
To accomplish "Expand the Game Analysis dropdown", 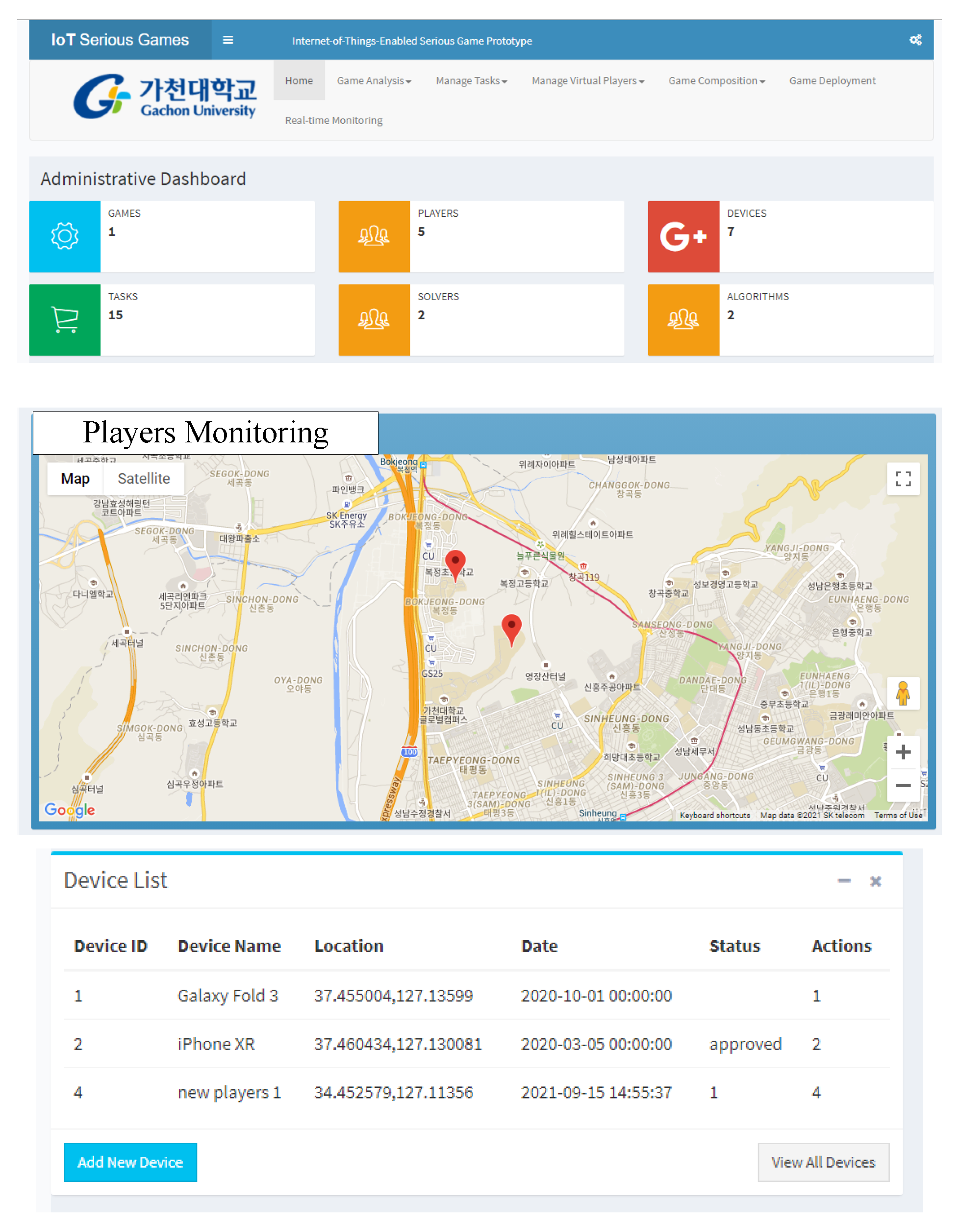I will click(x=374, y=80).
